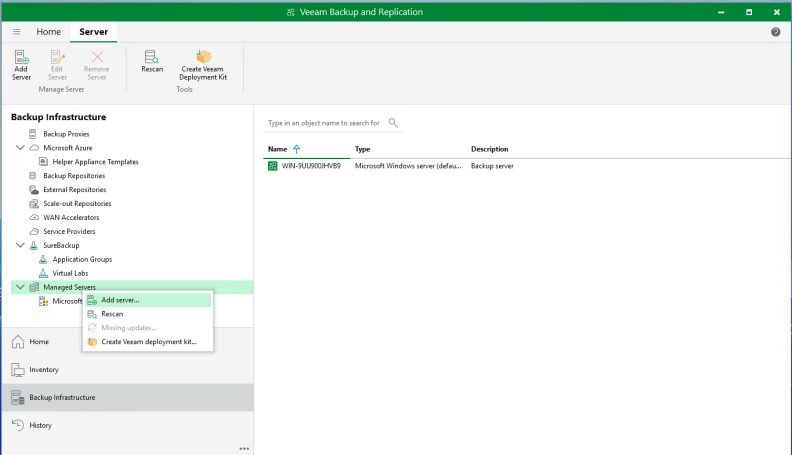Choose Create Veeam deployment kit... menu entry
The image size is (792, 455).
tap(148, 341)
